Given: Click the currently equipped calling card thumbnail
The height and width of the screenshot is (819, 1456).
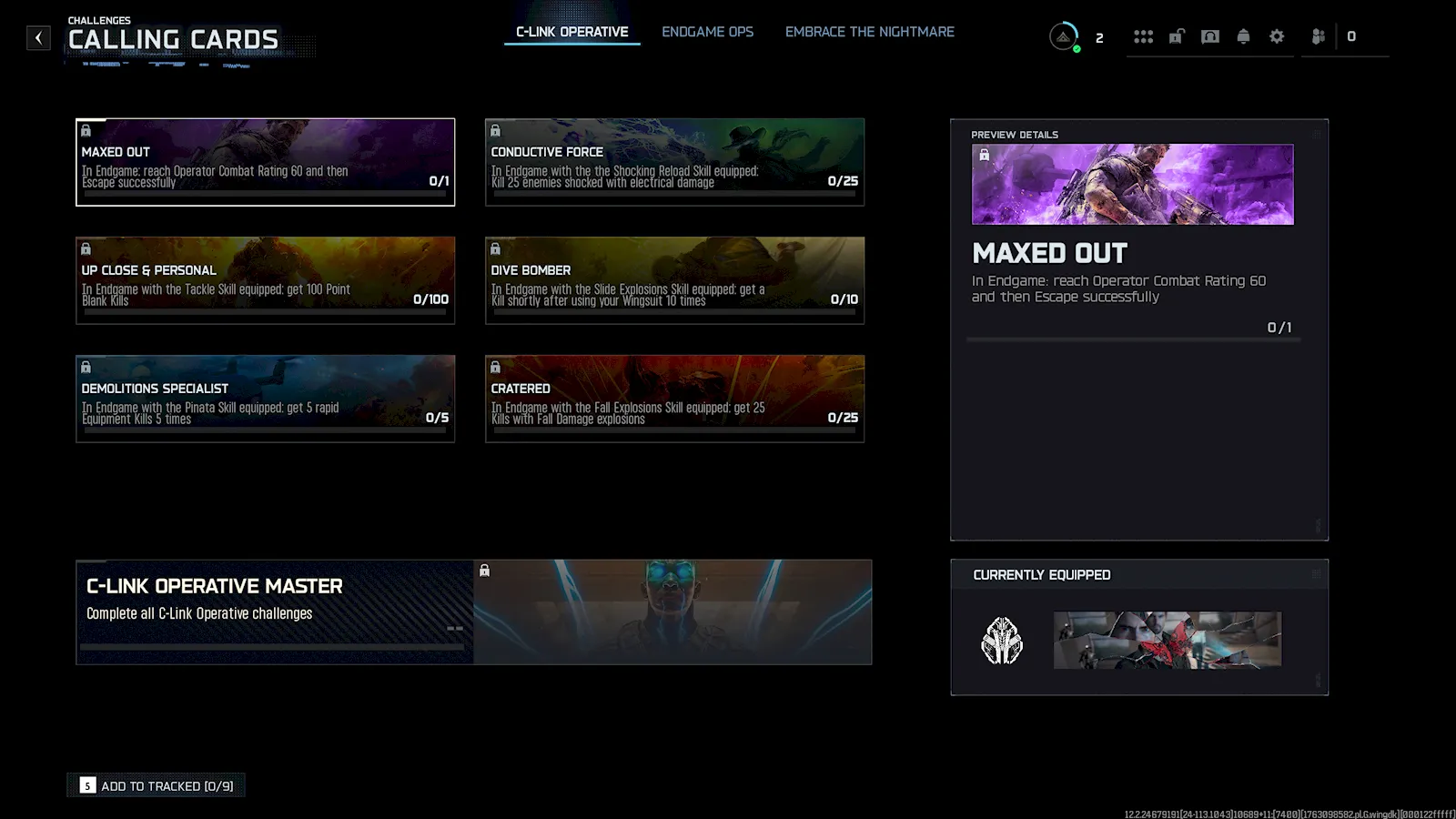Looking at the screenshot, I should click(x=1167, y=640).
